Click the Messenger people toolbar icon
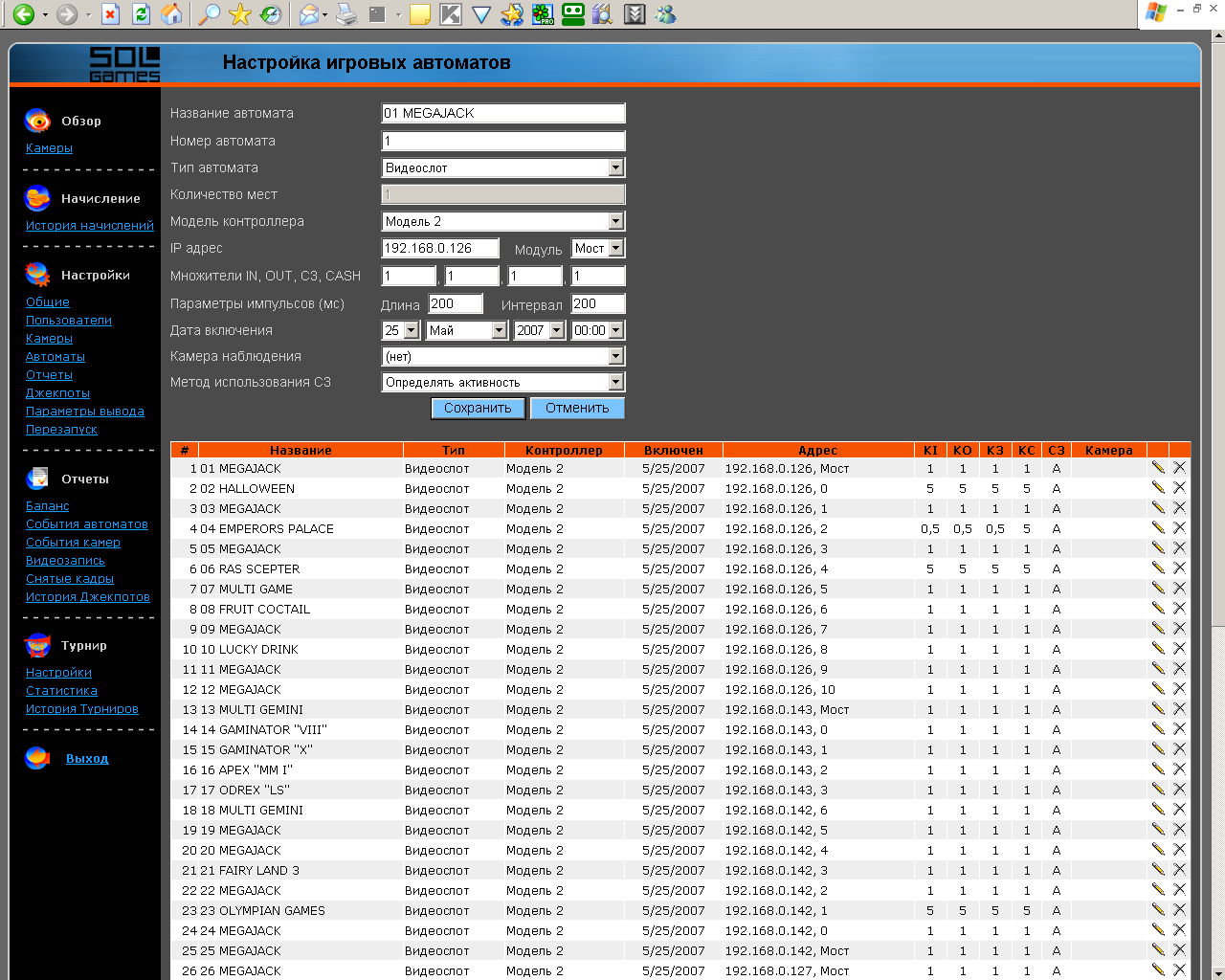This screenshot has height=980, width=1225. [665, 13]
